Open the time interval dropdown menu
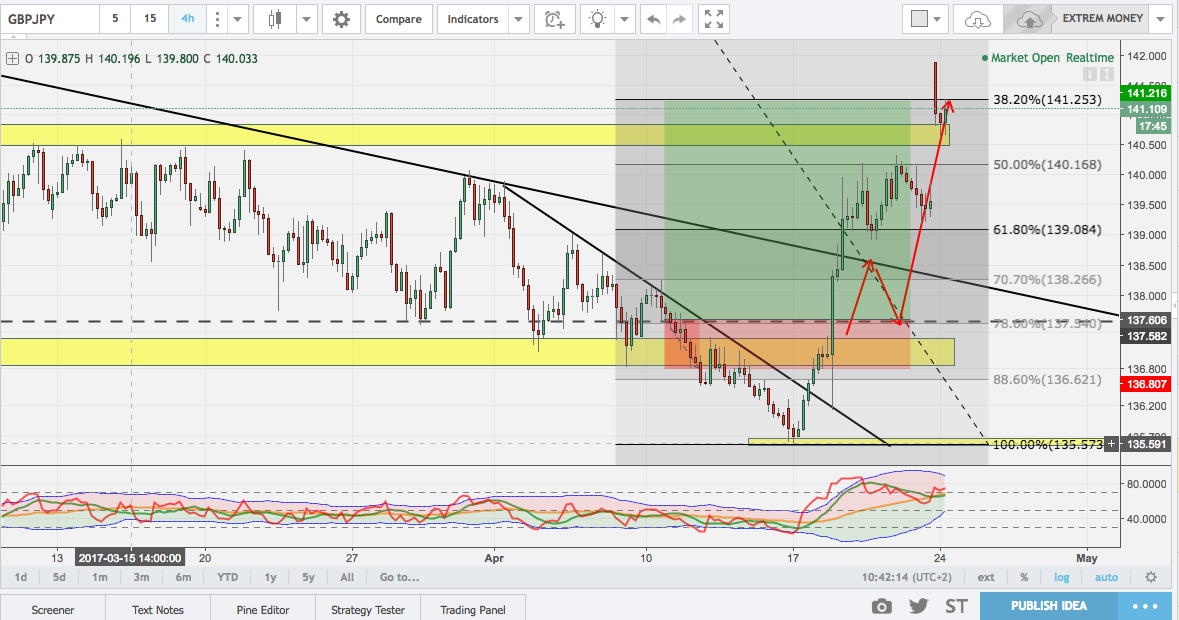The width and height of the screenshot is (1179, 620). 237,19
